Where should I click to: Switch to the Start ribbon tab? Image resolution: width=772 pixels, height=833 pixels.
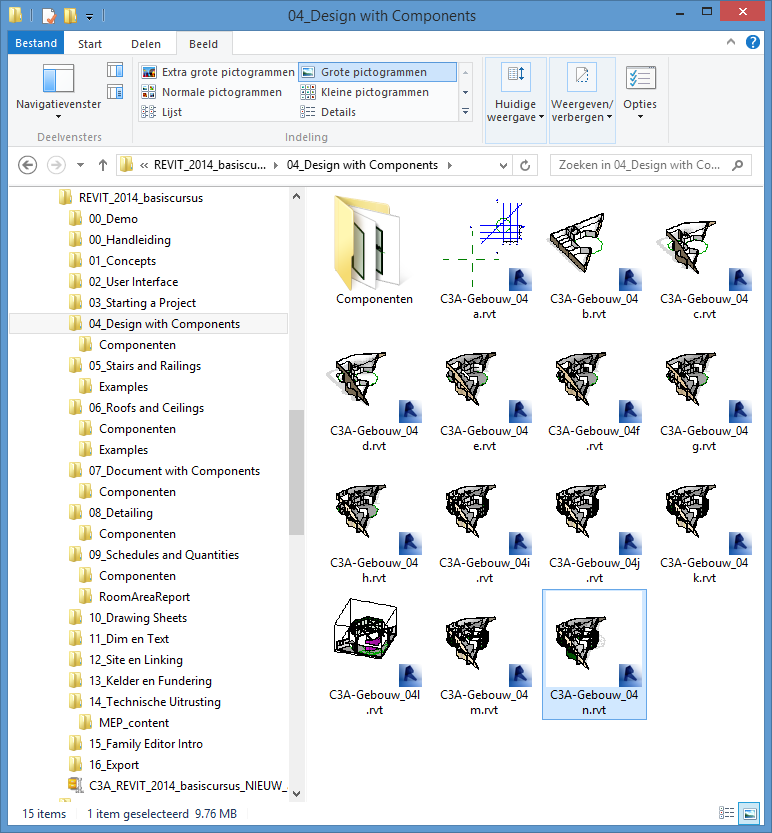point(90,44)
